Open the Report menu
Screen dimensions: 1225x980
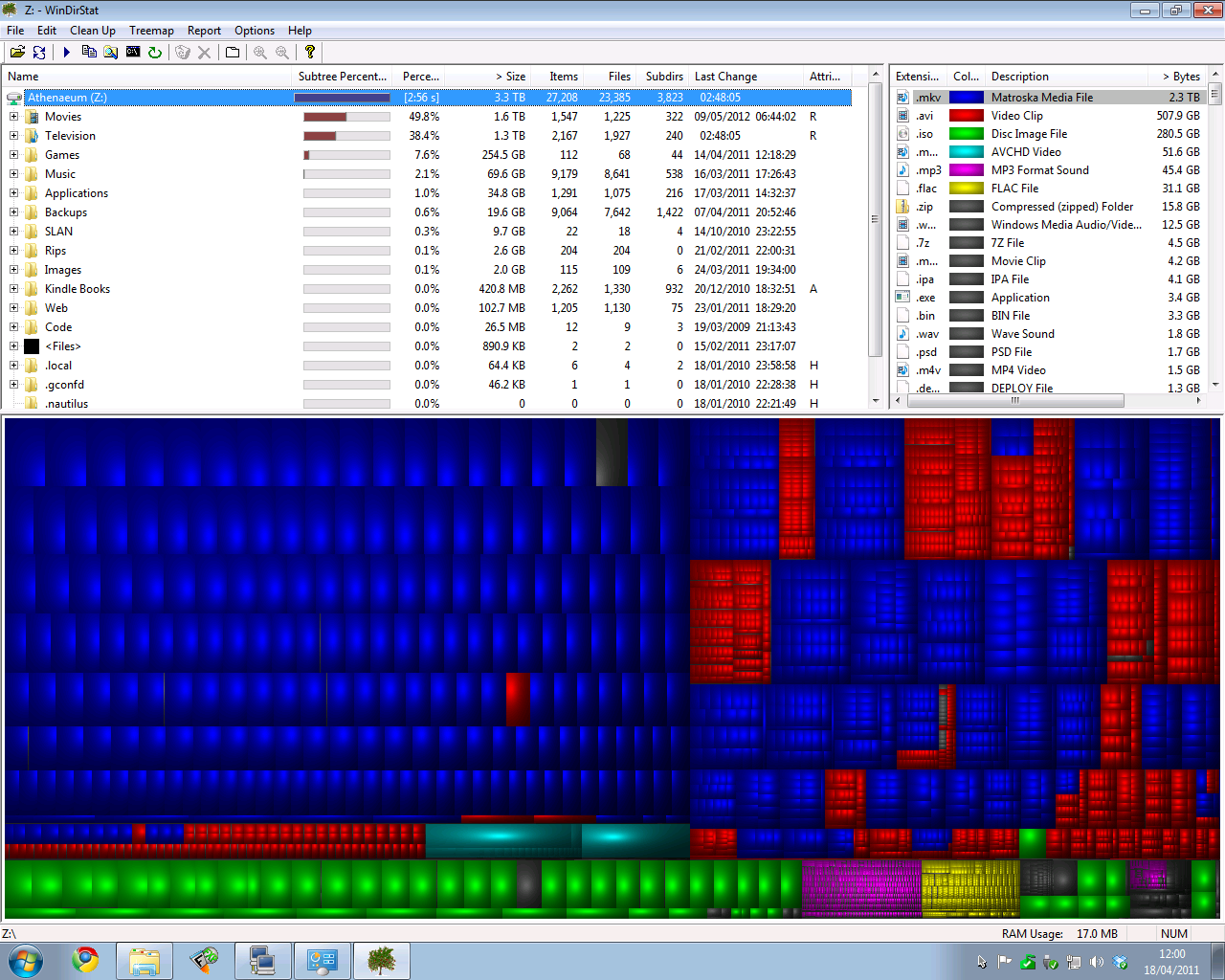click(204, 31)
